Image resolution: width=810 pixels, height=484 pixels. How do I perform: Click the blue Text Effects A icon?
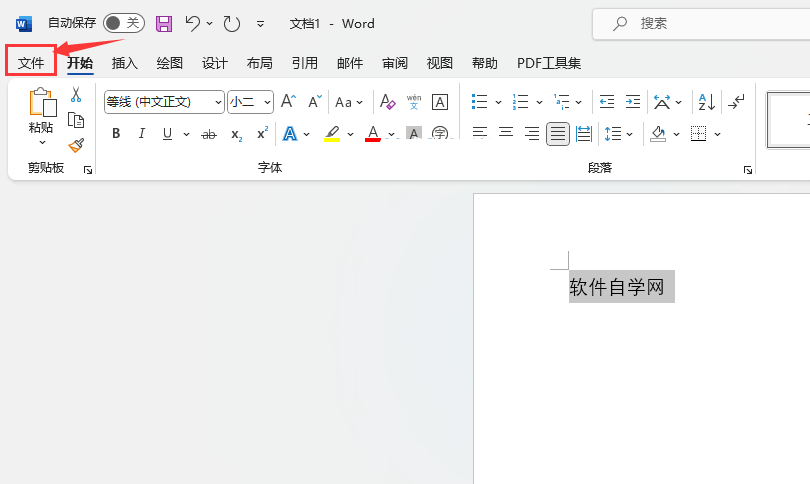point(290,134)
